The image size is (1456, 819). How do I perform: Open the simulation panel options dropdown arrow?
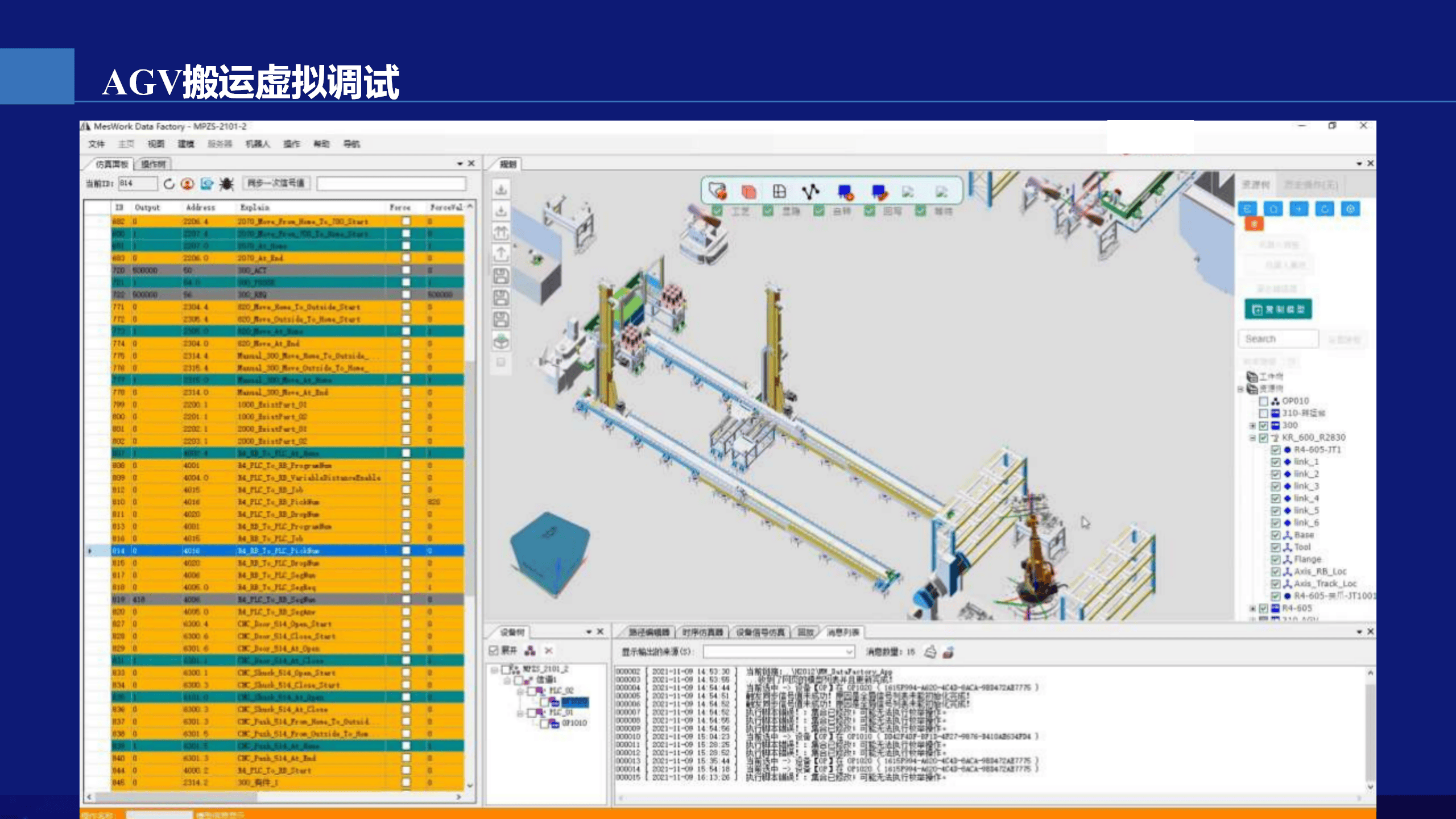pyautogui.click(x=460, y=164)
